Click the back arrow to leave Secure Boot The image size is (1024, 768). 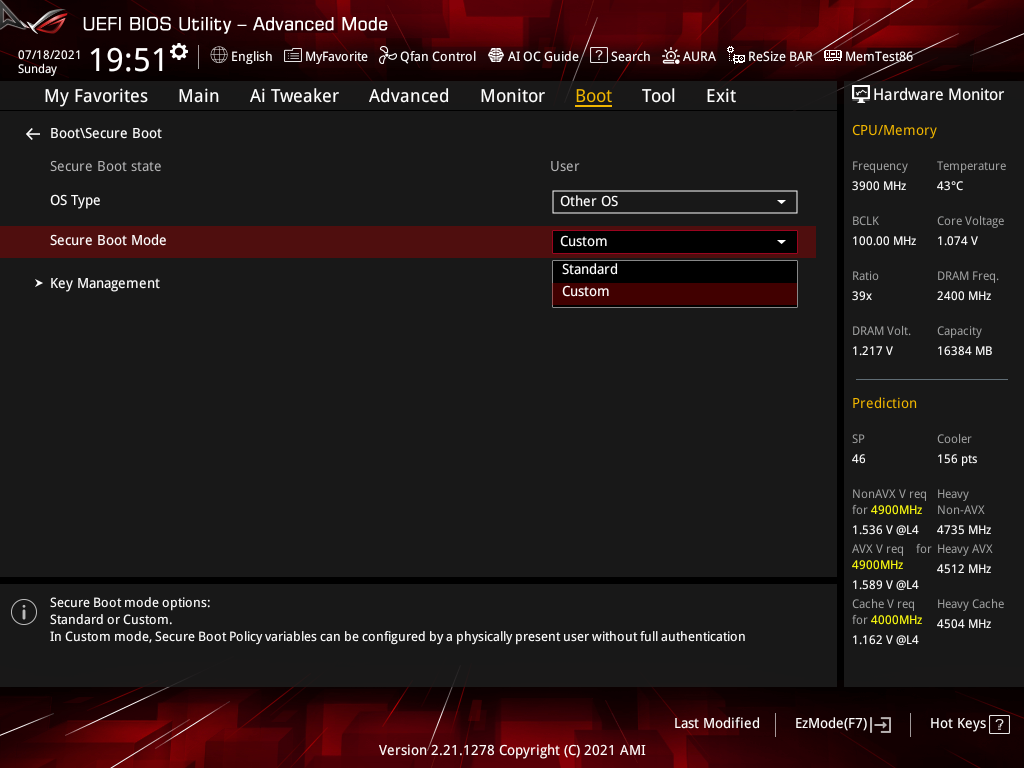coord(32,133)
